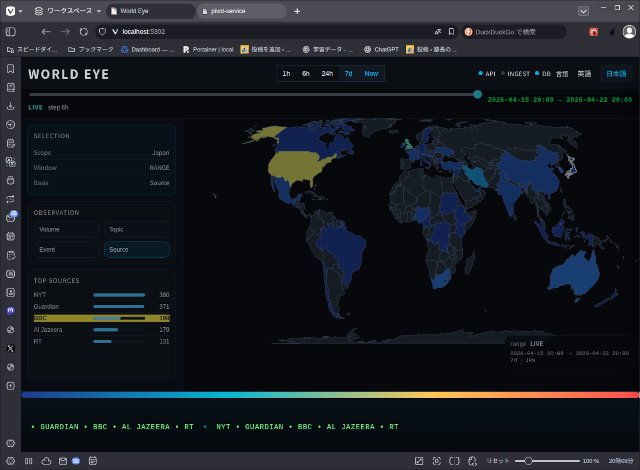Switch observation to Event mode
The height and width of the screenshot is (470, 640).
(66, 250)
